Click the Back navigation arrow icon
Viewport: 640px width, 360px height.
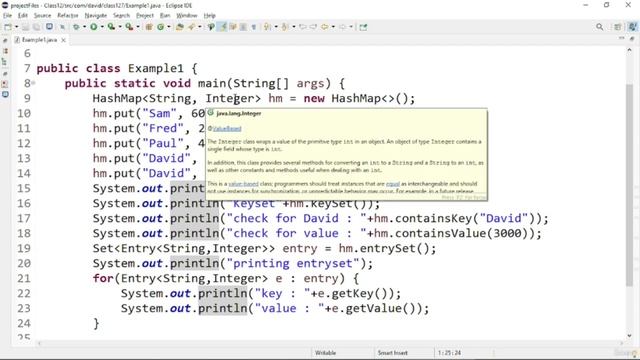coord(324,27)
